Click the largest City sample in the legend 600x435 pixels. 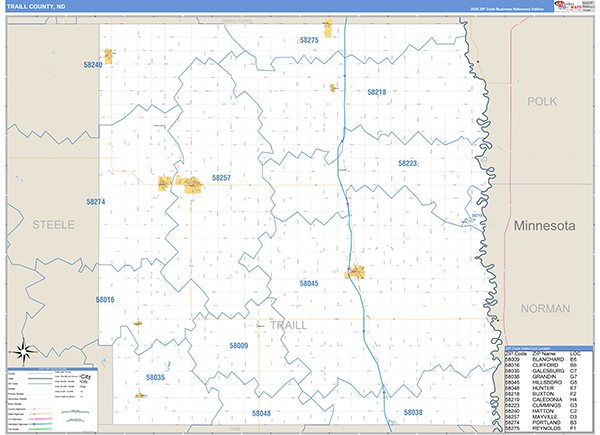tap(86, 377)
